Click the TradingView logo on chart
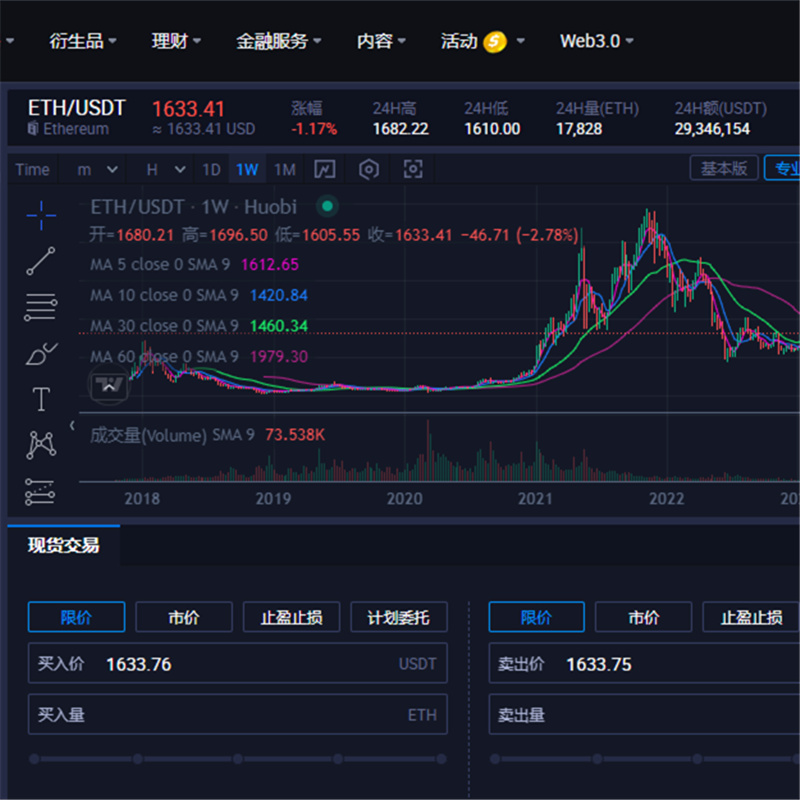Image resolution: width=800 pixels, height=800 pixels. [109, 385]
